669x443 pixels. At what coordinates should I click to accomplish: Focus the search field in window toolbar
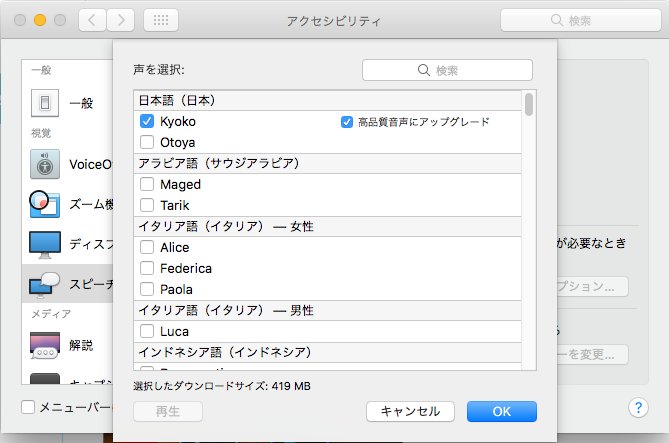point(581,20)
